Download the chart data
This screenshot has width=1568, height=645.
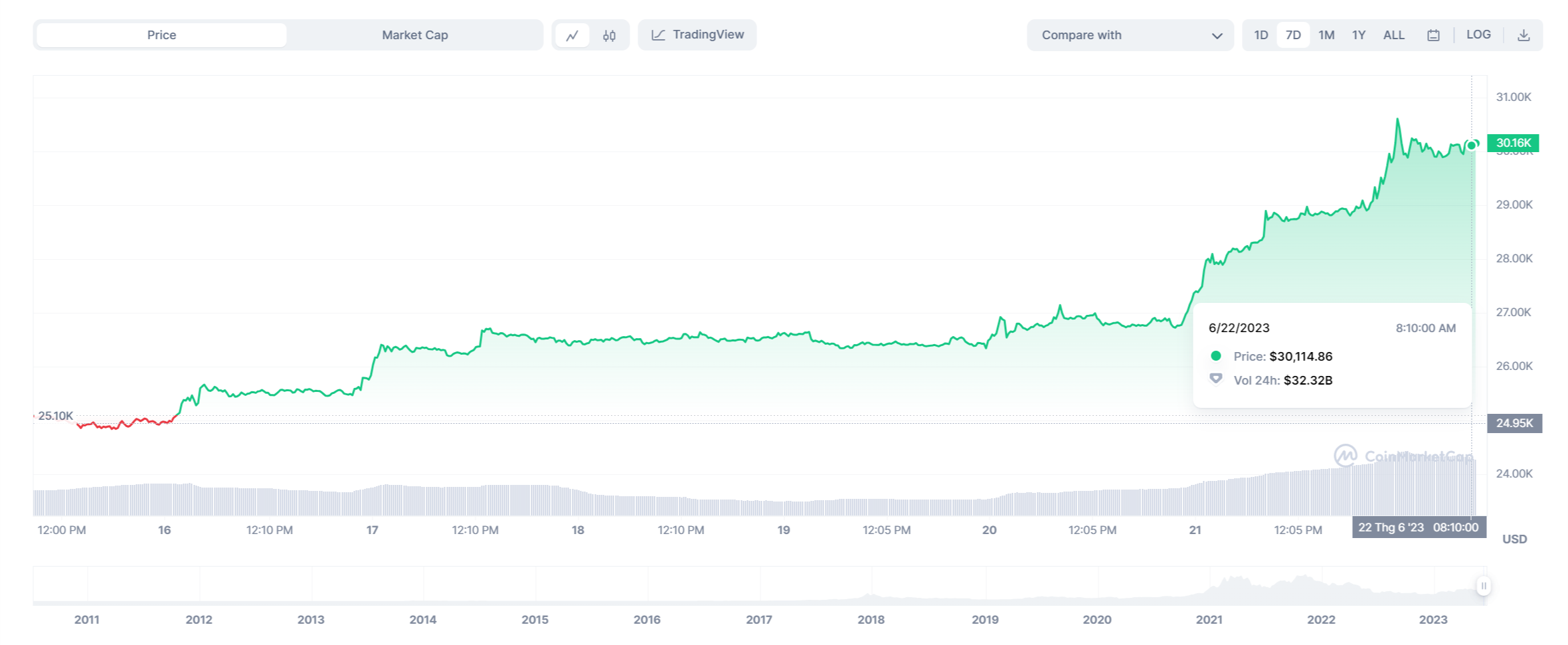(1524, 35)
